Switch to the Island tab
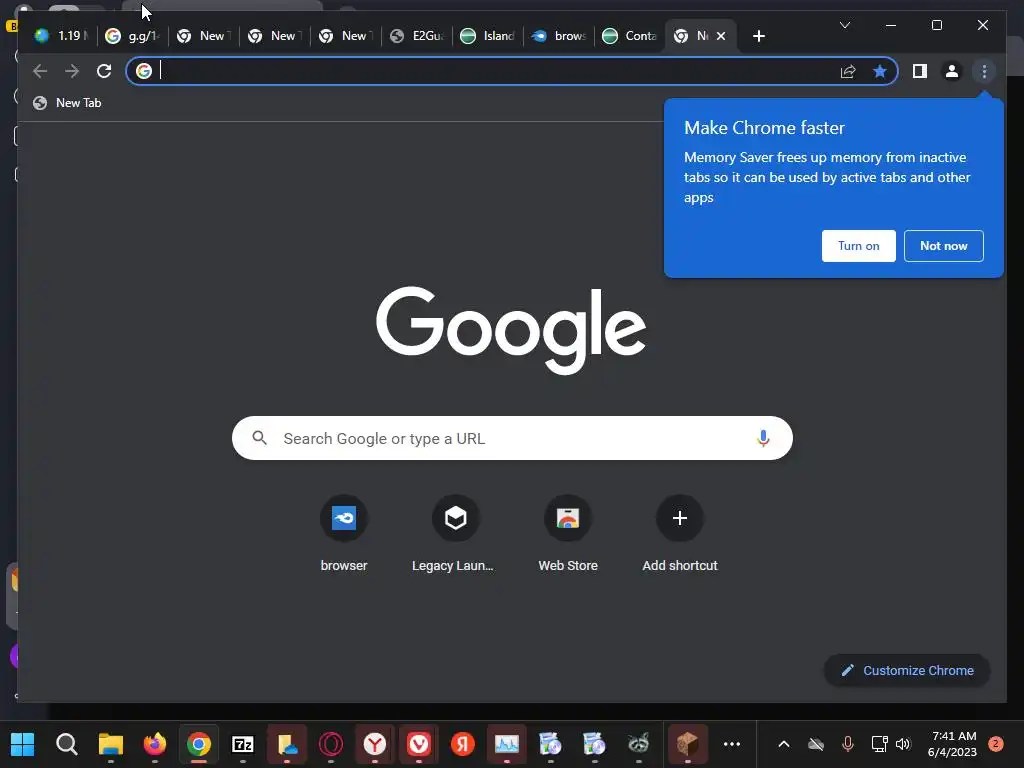Viewport: 1024px width, 768px height. click(488, 36)
